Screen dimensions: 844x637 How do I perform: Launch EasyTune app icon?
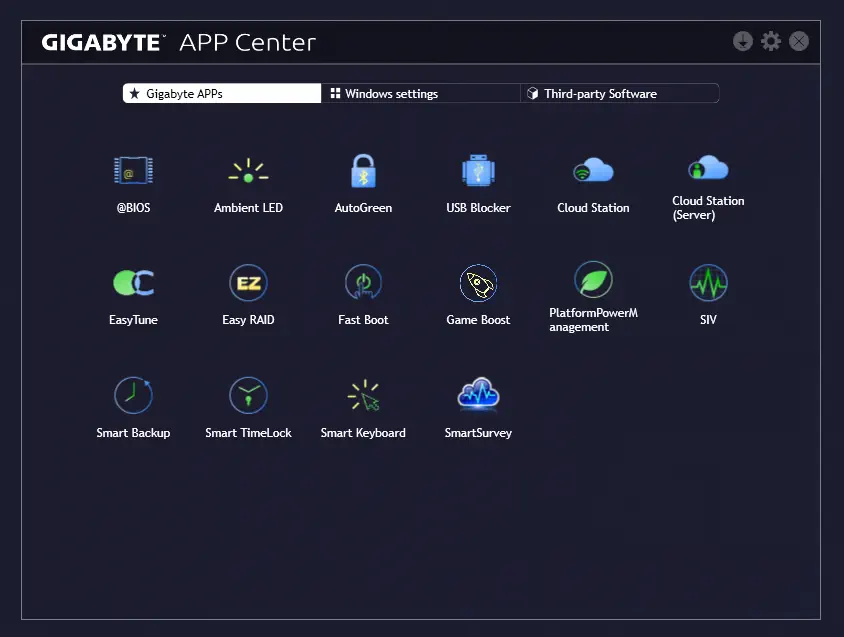point(133,283)
